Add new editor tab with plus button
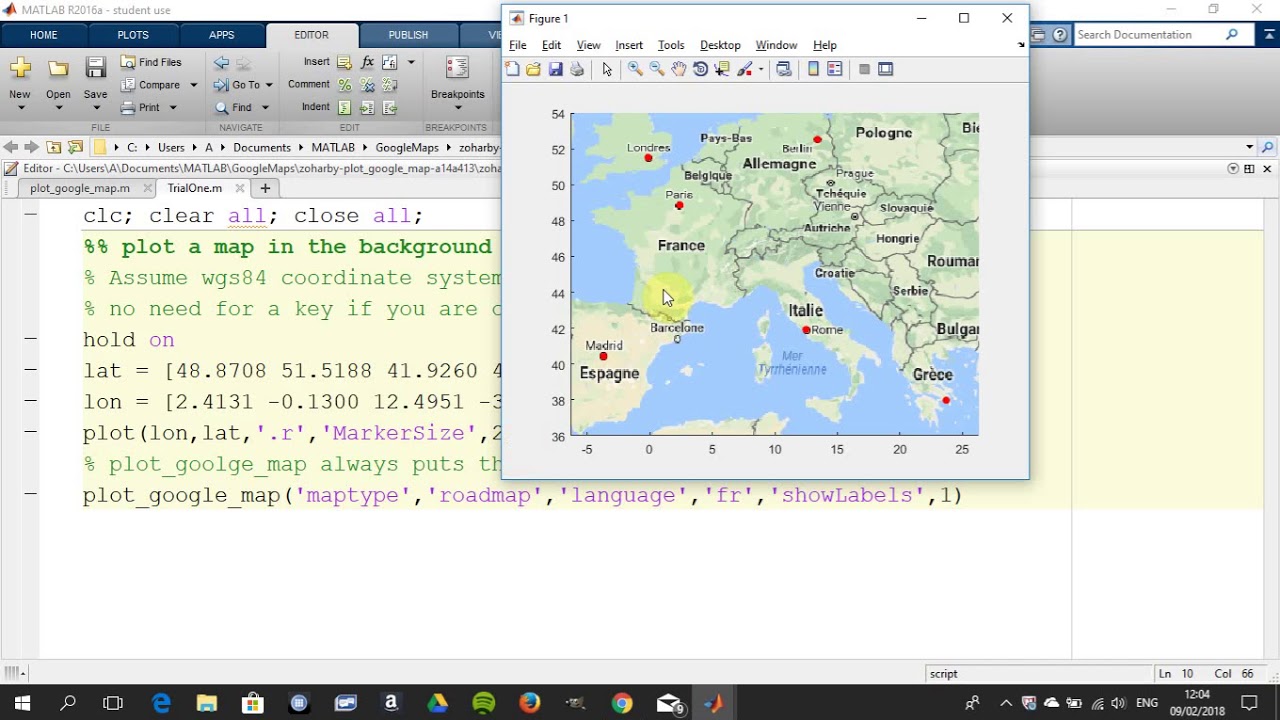Screen dimensions: 1280x720 pos(265,188)
